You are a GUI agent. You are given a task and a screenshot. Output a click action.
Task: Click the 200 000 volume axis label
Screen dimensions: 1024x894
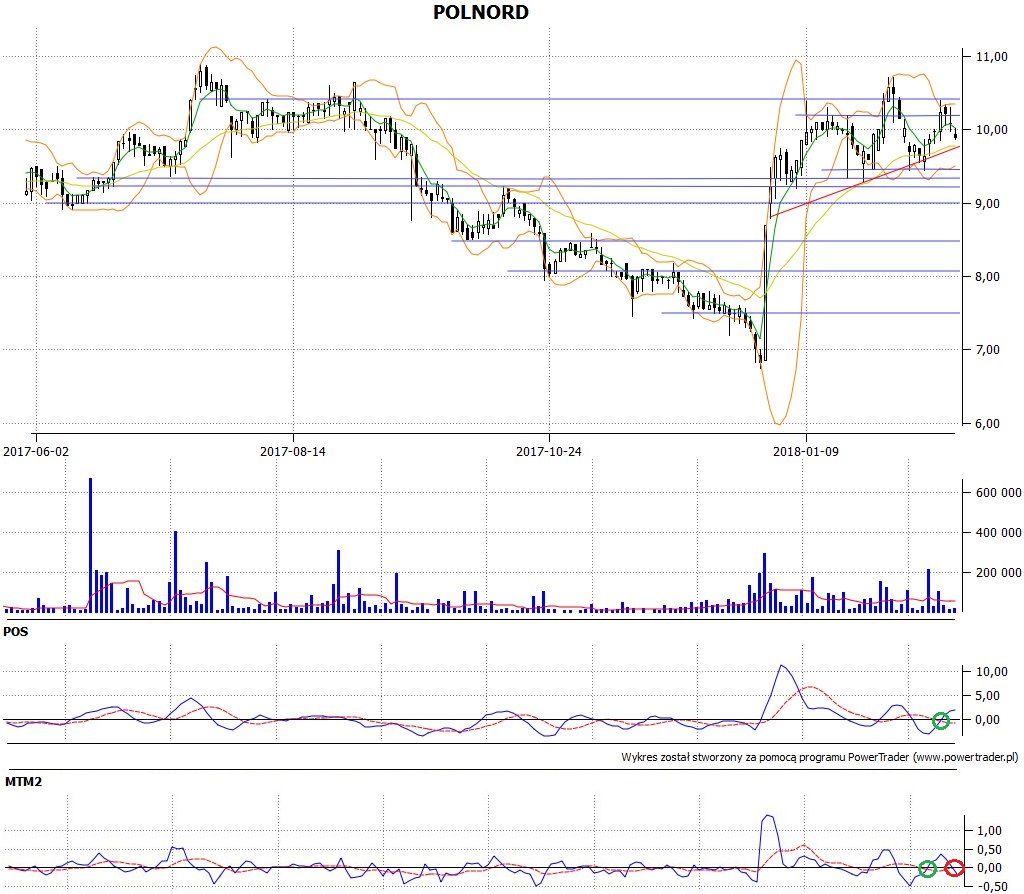(x=999, y=573)
